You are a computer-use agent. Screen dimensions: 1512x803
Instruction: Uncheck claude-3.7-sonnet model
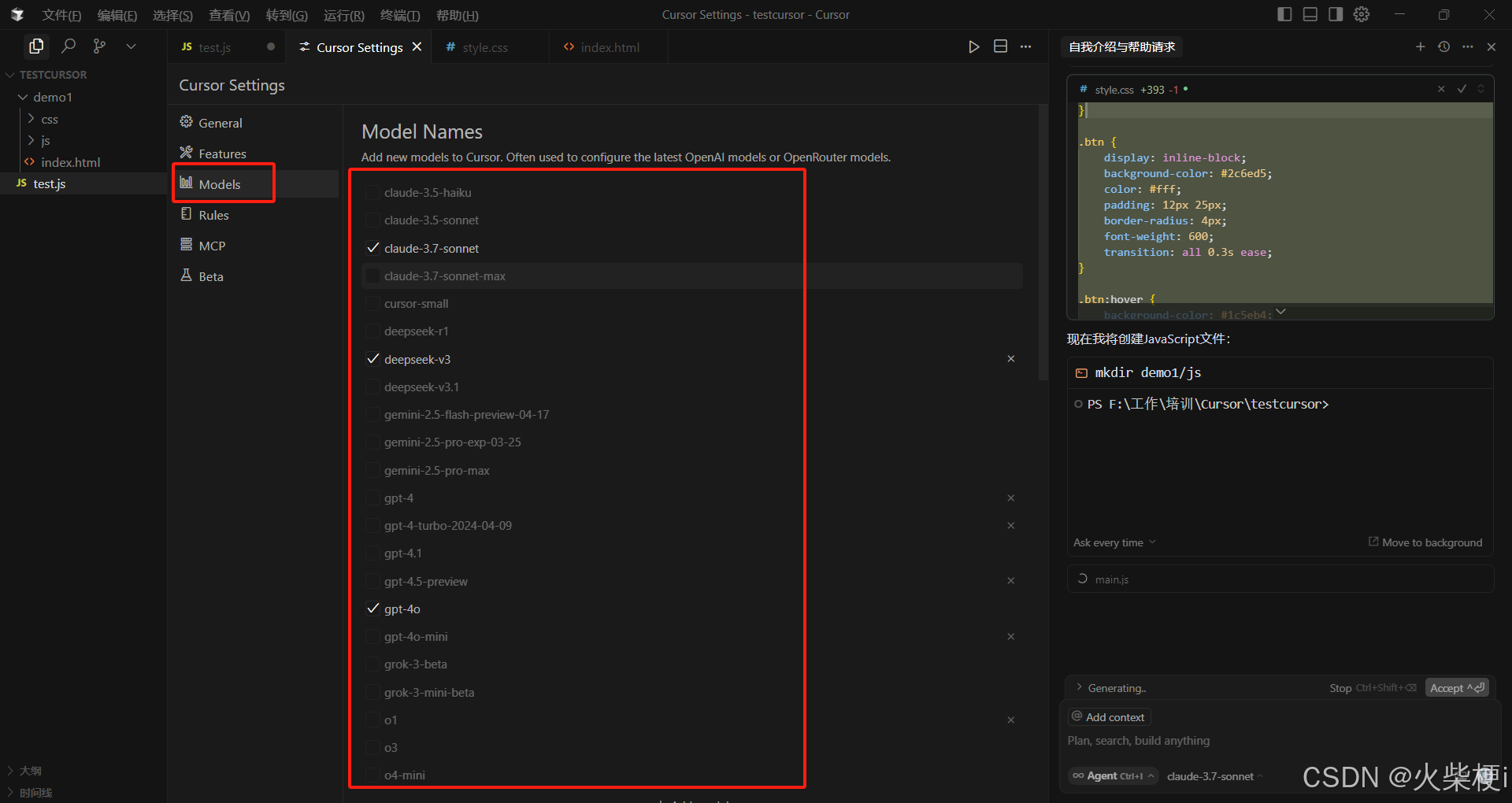coord(373,248)
